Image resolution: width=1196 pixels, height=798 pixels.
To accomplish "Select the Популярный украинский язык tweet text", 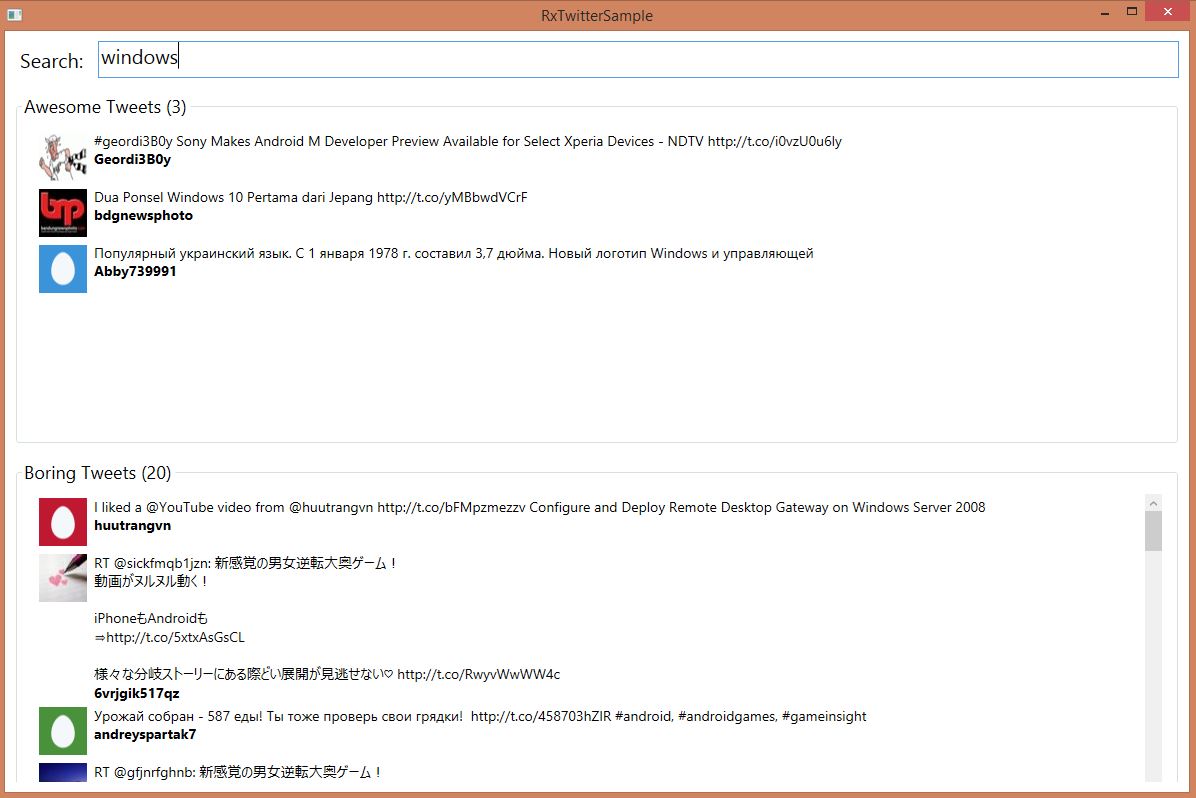I will [453, 253].
